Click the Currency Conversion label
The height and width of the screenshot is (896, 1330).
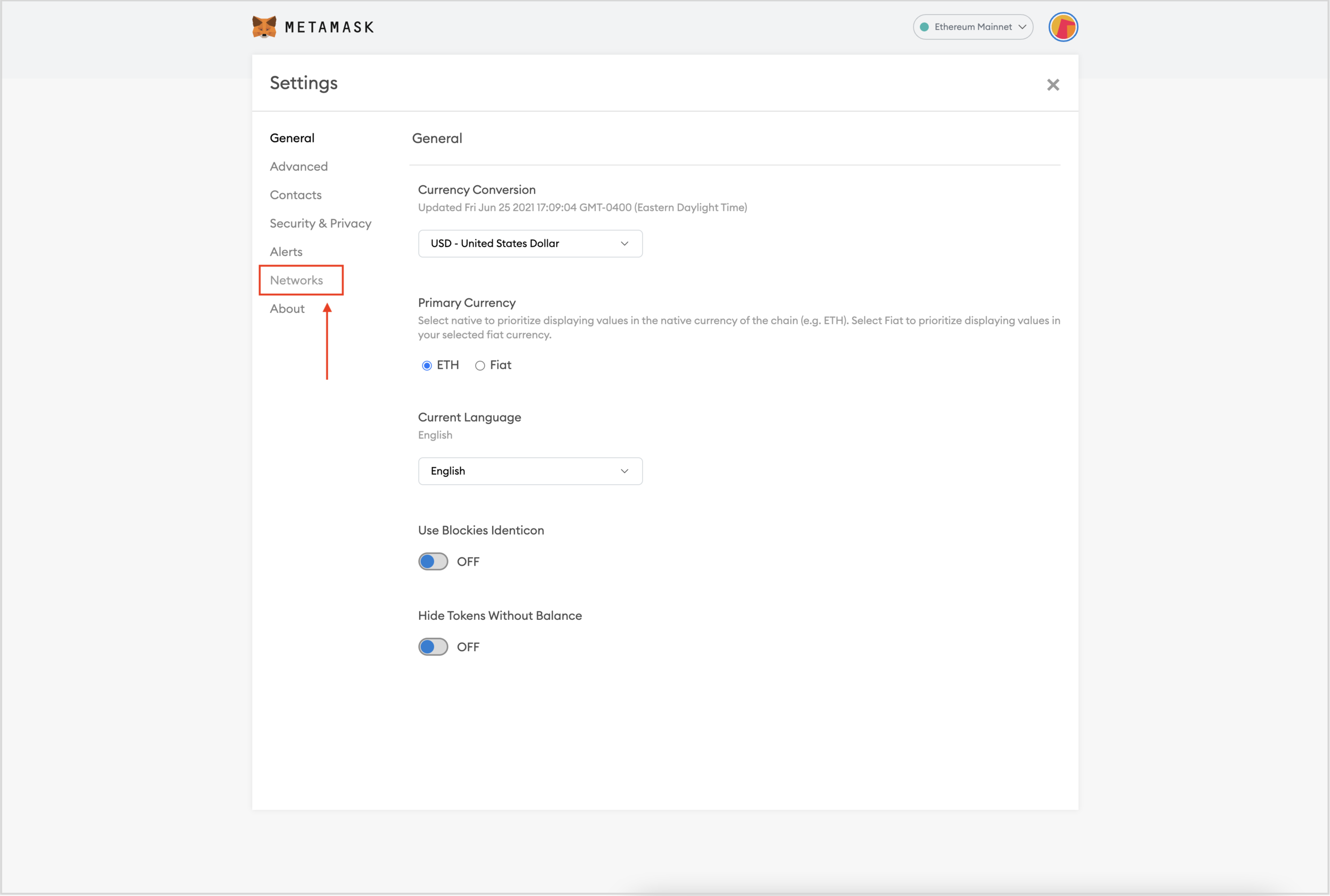tap(477, 190)
